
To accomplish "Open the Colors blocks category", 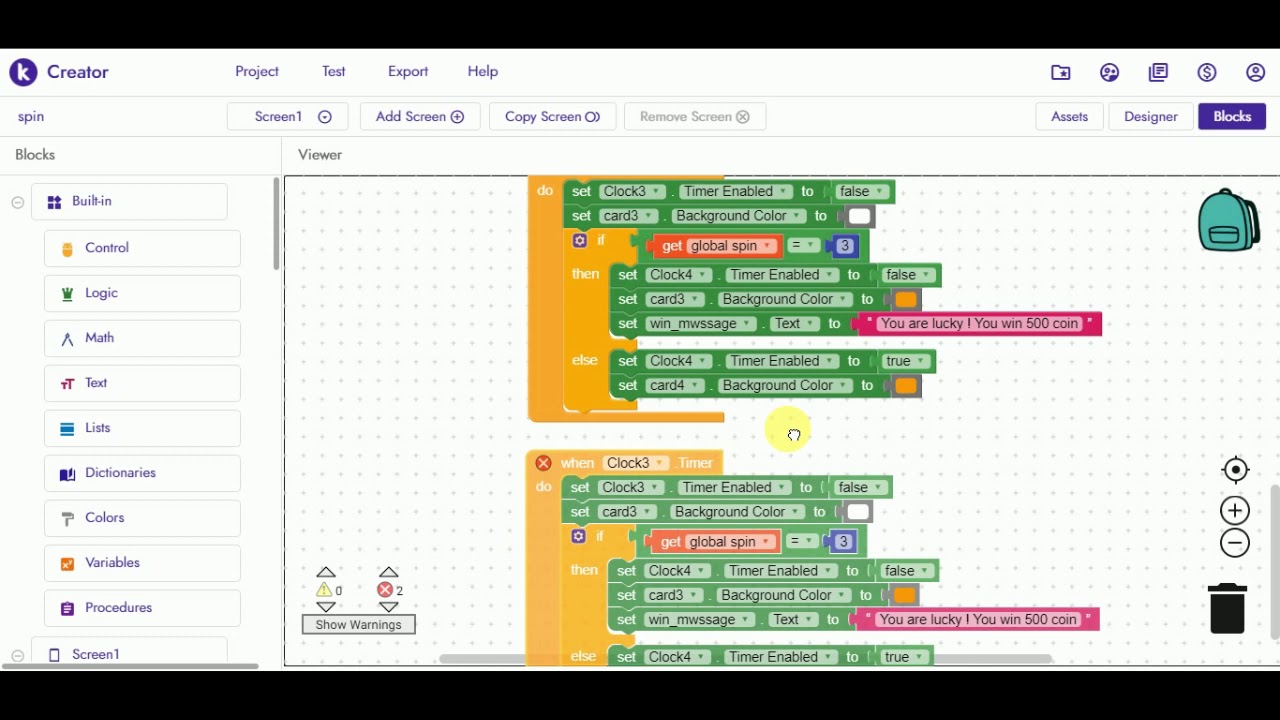I will pyautogui.click(x=142, y=518).
